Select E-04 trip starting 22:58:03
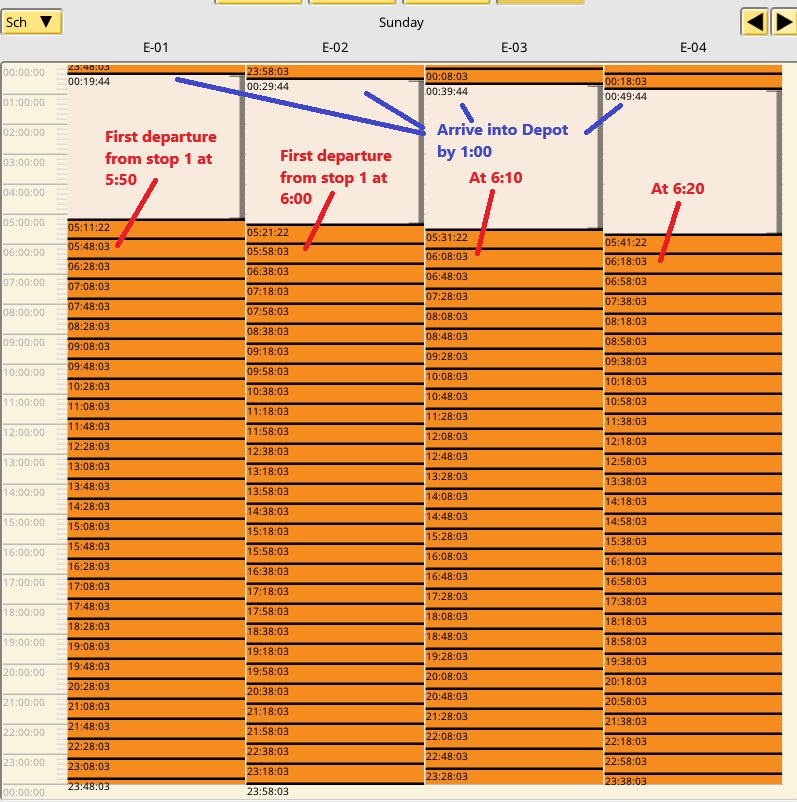The image size is (797, 802). click(693, 764)
